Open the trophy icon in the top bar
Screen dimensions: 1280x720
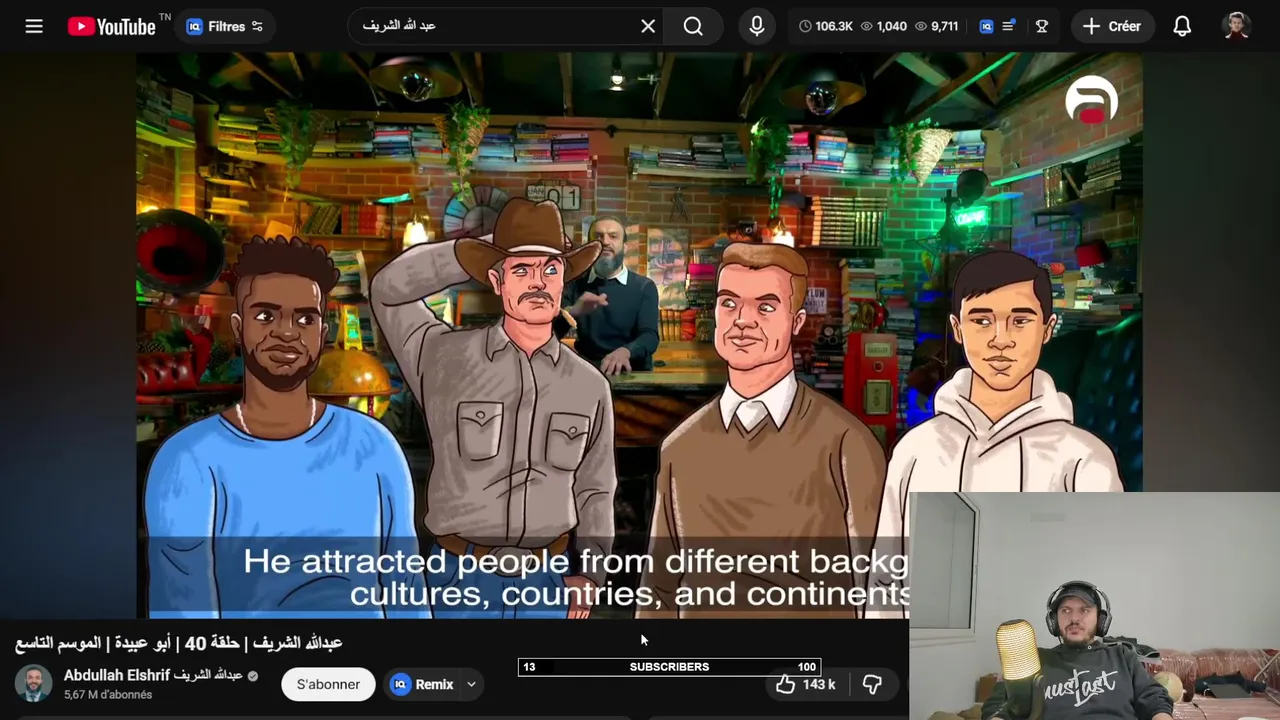click(1042, 27)
